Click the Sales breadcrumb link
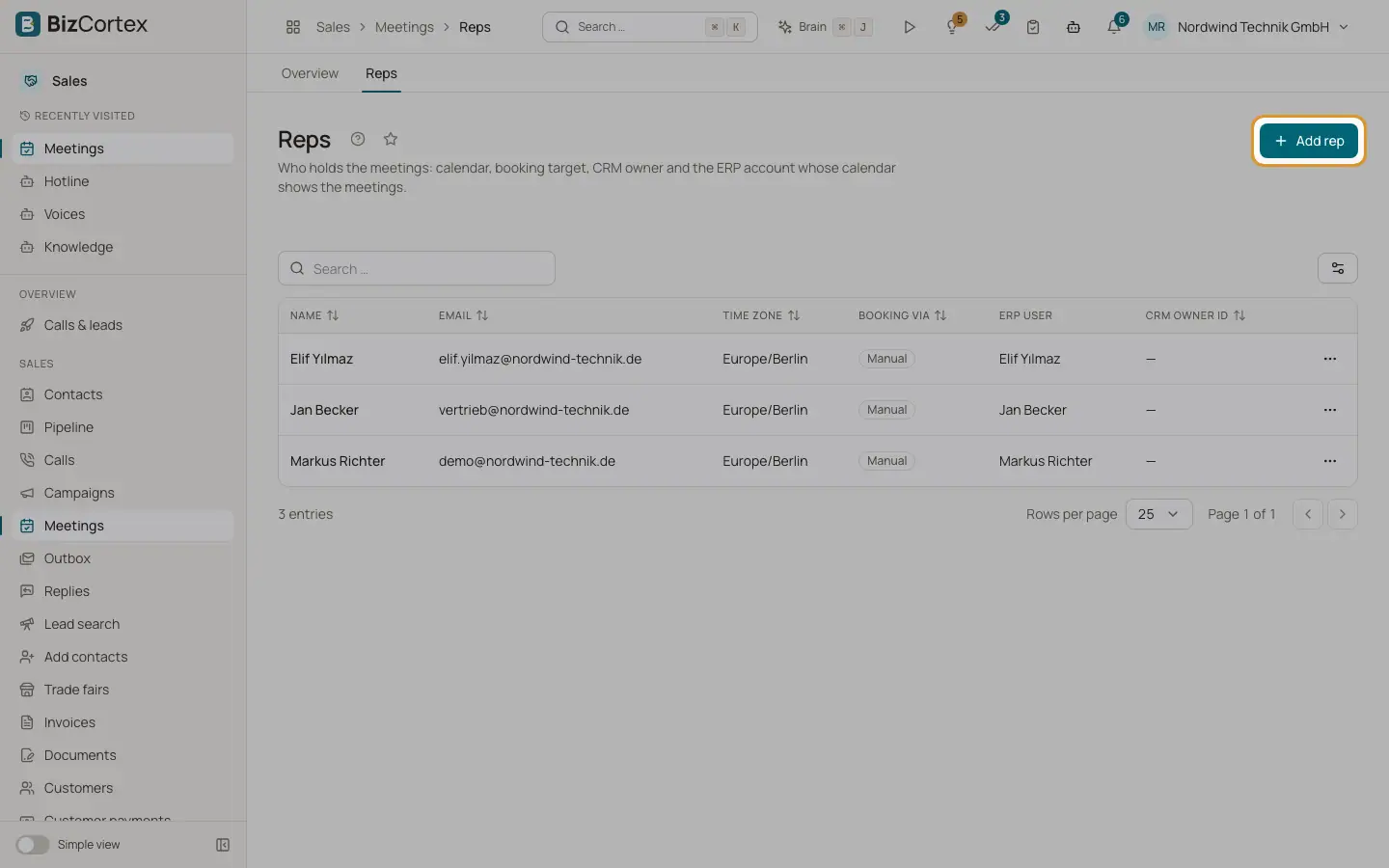The height and width of the screenshot is (868, 1389). pos(333,27)
